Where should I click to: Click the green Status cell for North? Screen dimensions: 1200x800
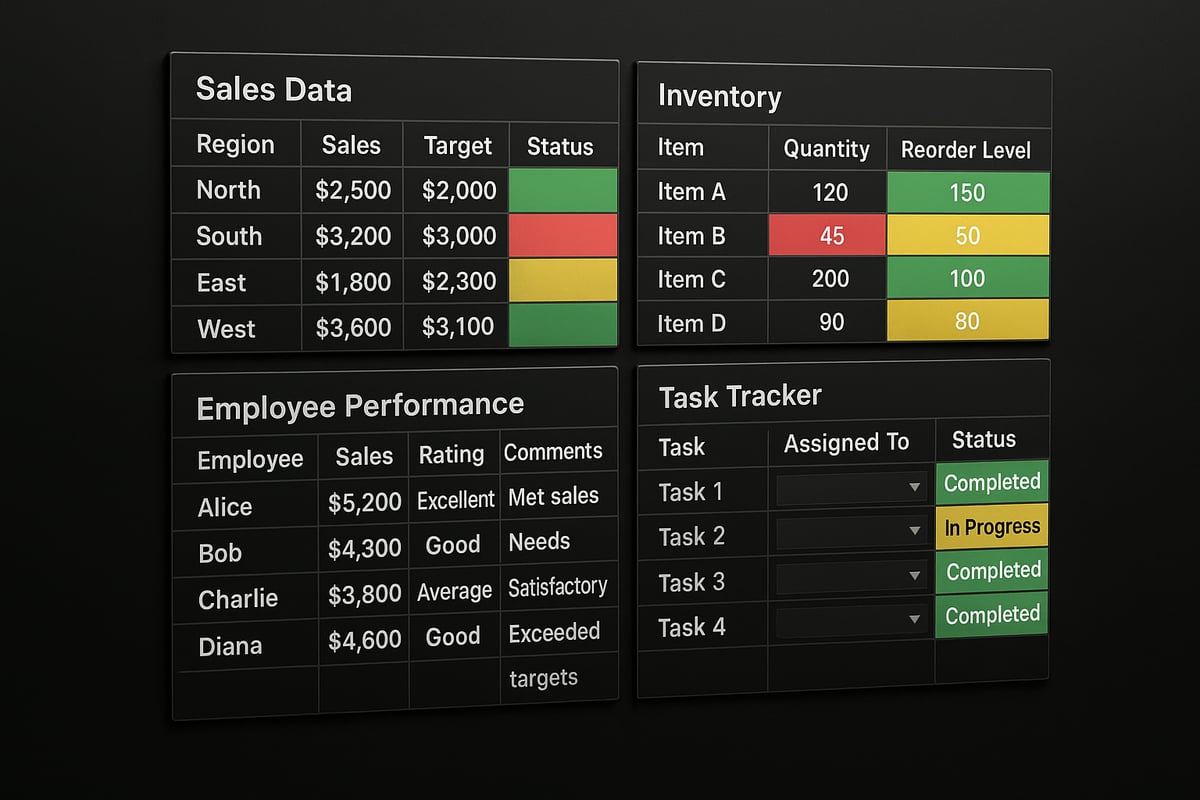pyautogui.click(x=563, y=190)
